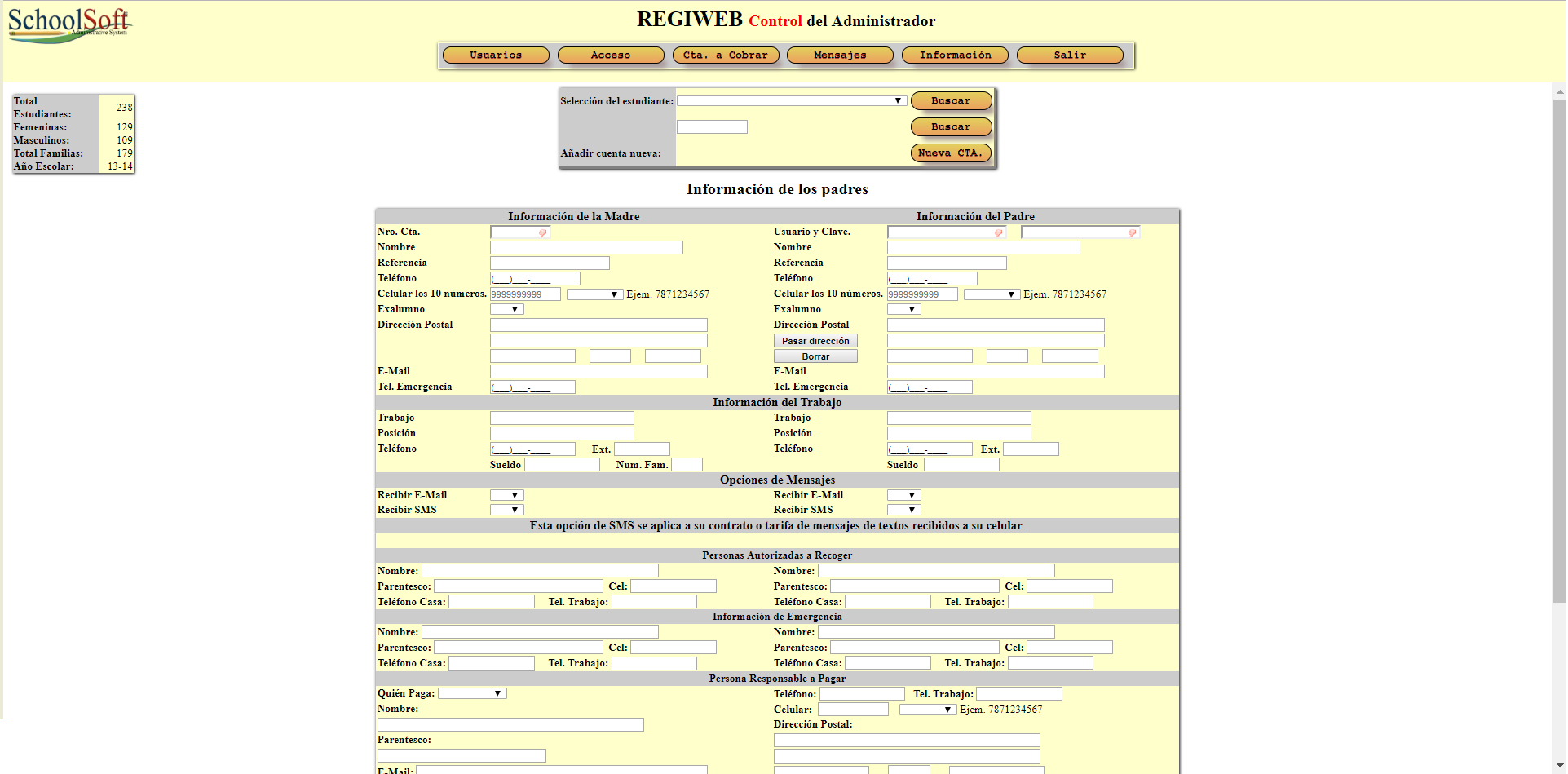
Task: Click the Nro. Cta. input field
Action: point(520,232)
